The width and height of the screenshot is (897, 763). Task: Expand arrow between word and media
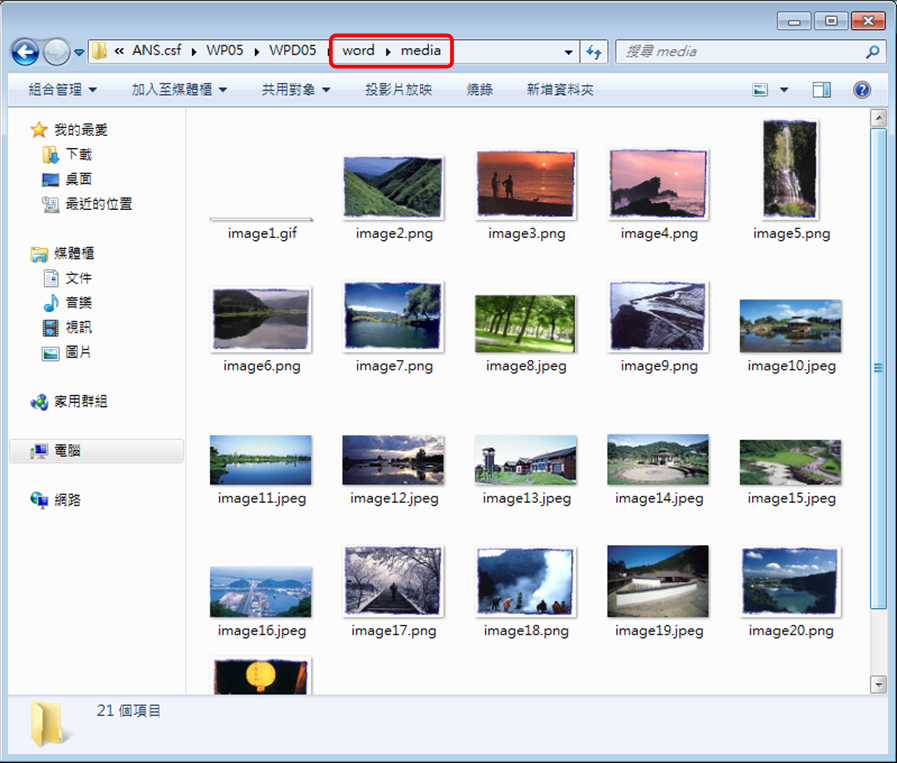(x=388, y=52)
